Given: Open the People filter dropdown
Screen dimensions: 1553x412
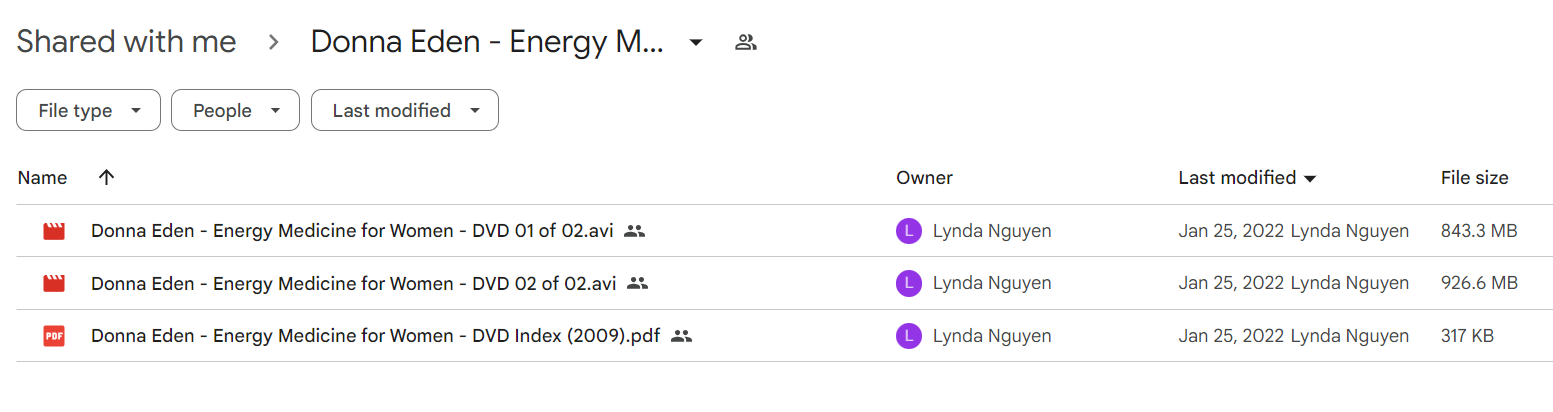Looking at the screenshot, I should [235, 110].
